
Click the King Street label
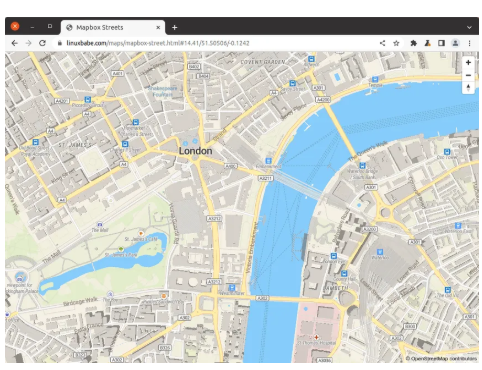63,176
